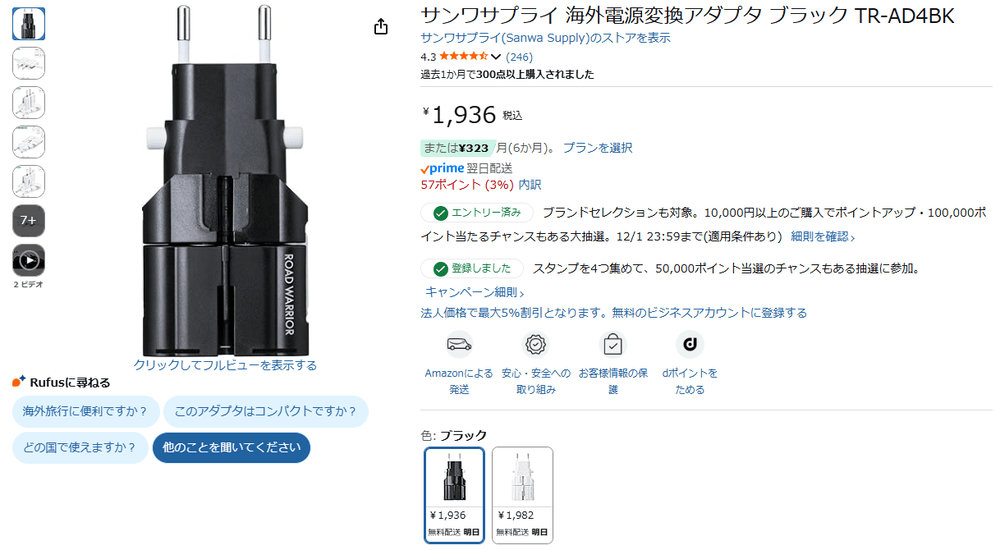The width and height of the screenshot is (1000, 550).
Task: Select the second product thumbnail image
Action: coord(29,63)
